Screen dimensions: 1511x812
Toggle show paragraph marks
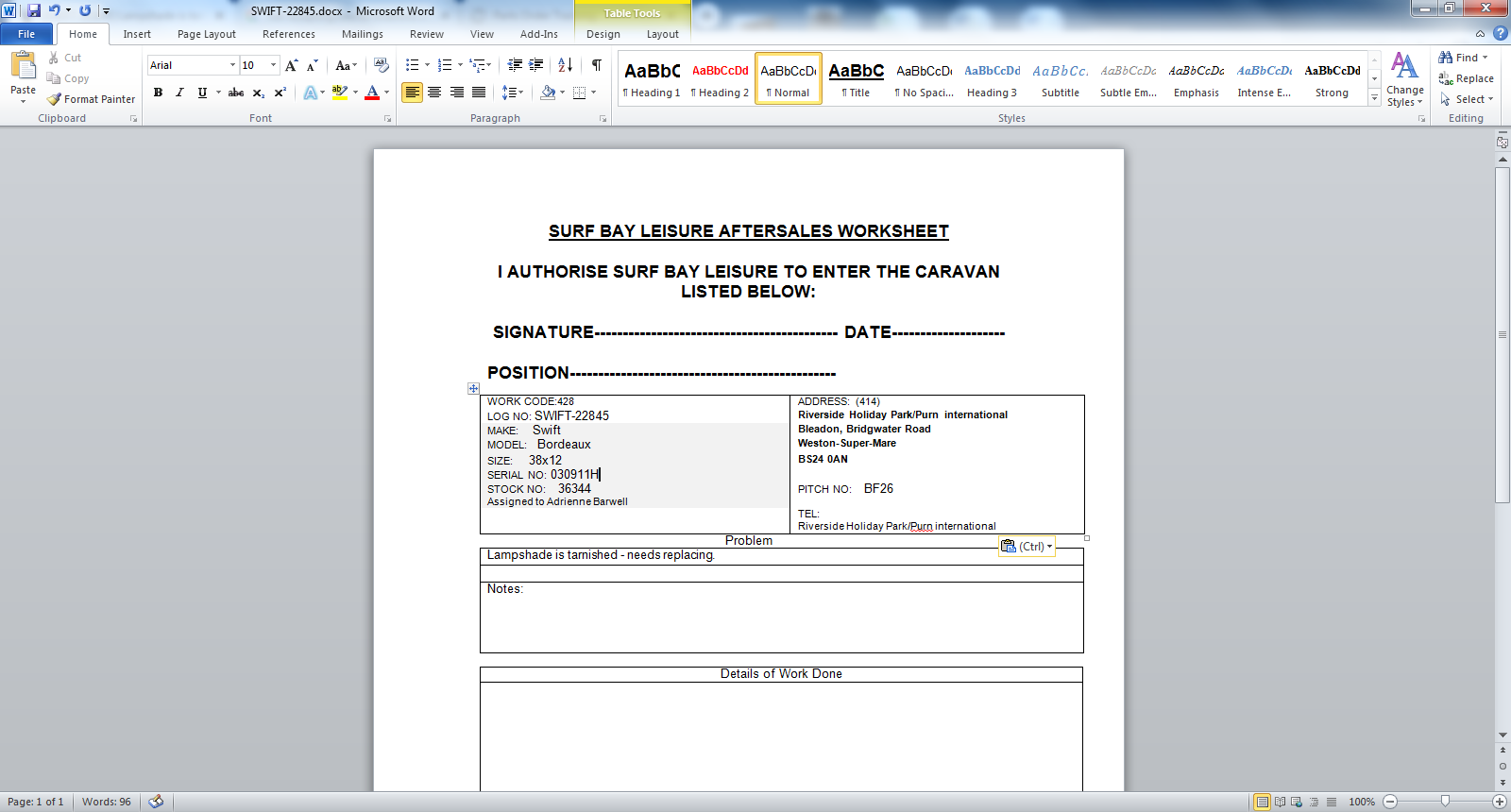click(x=597, y=65)
